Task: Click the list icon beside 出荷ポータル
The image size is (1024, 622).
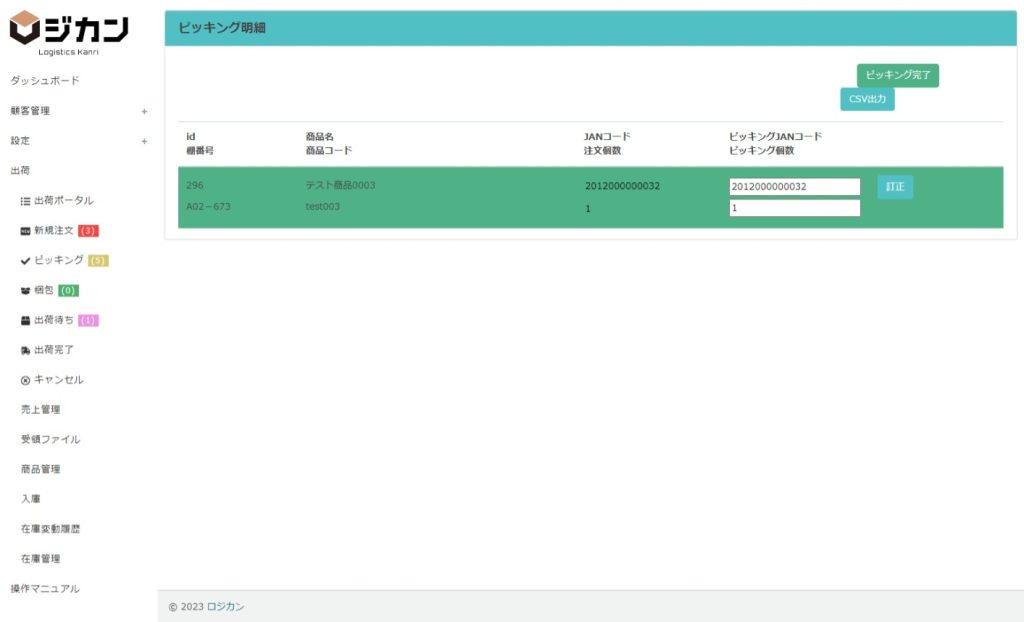Action: click(25, 201)
